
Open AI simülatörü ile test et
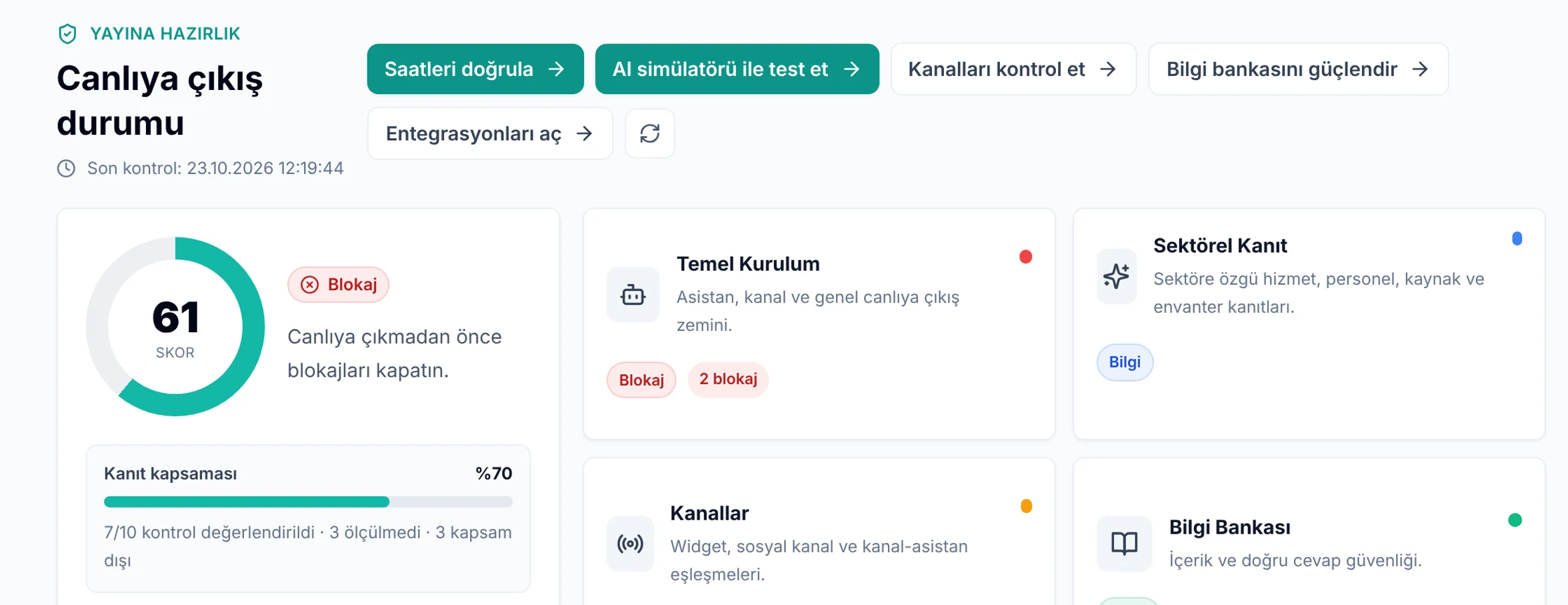(x=737, y=69)
